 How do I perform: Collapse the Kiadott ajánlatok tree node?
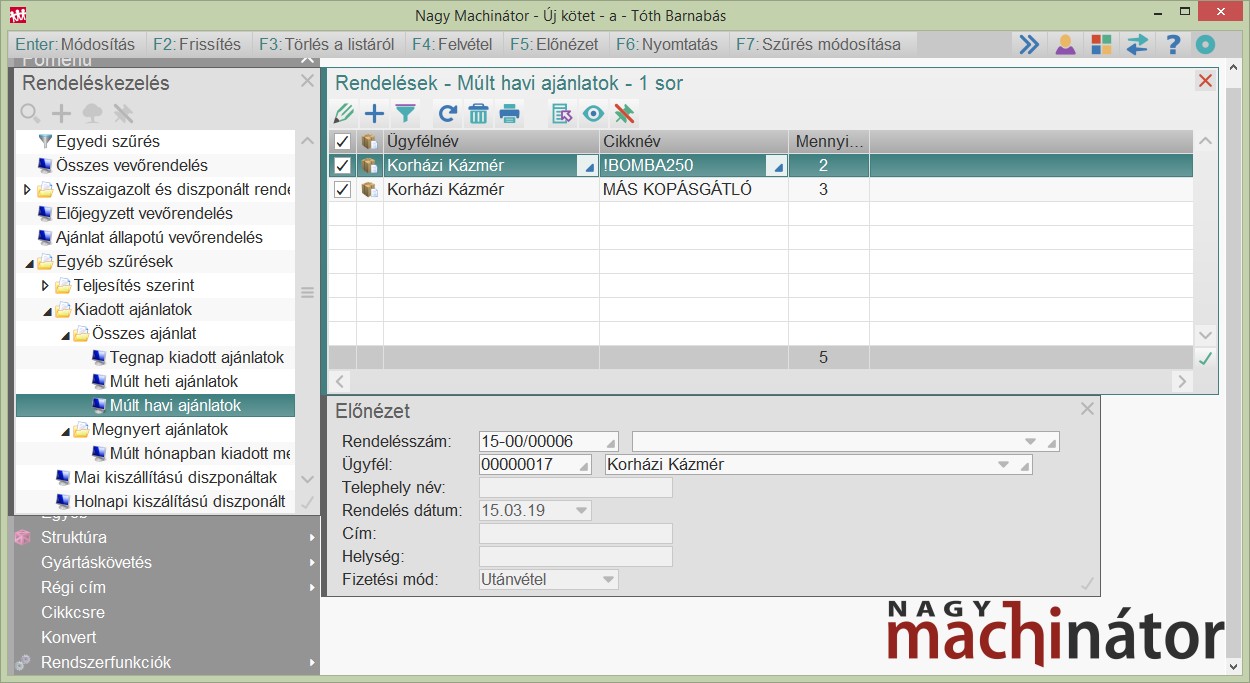click(45, 311)
